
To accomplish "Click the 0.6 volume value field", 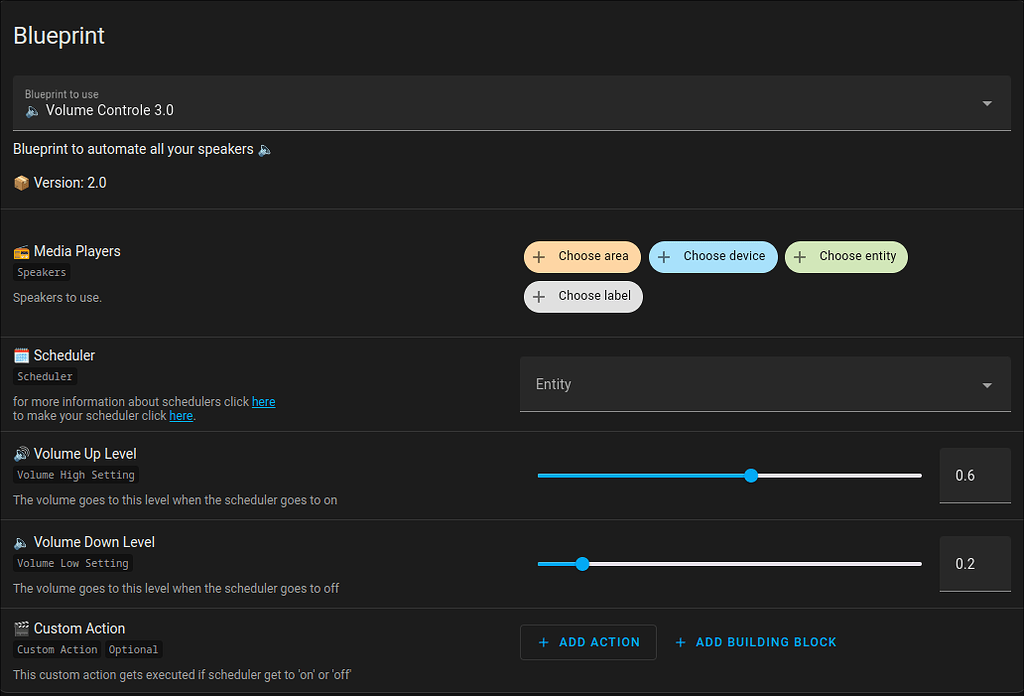I will click(974, 475).
